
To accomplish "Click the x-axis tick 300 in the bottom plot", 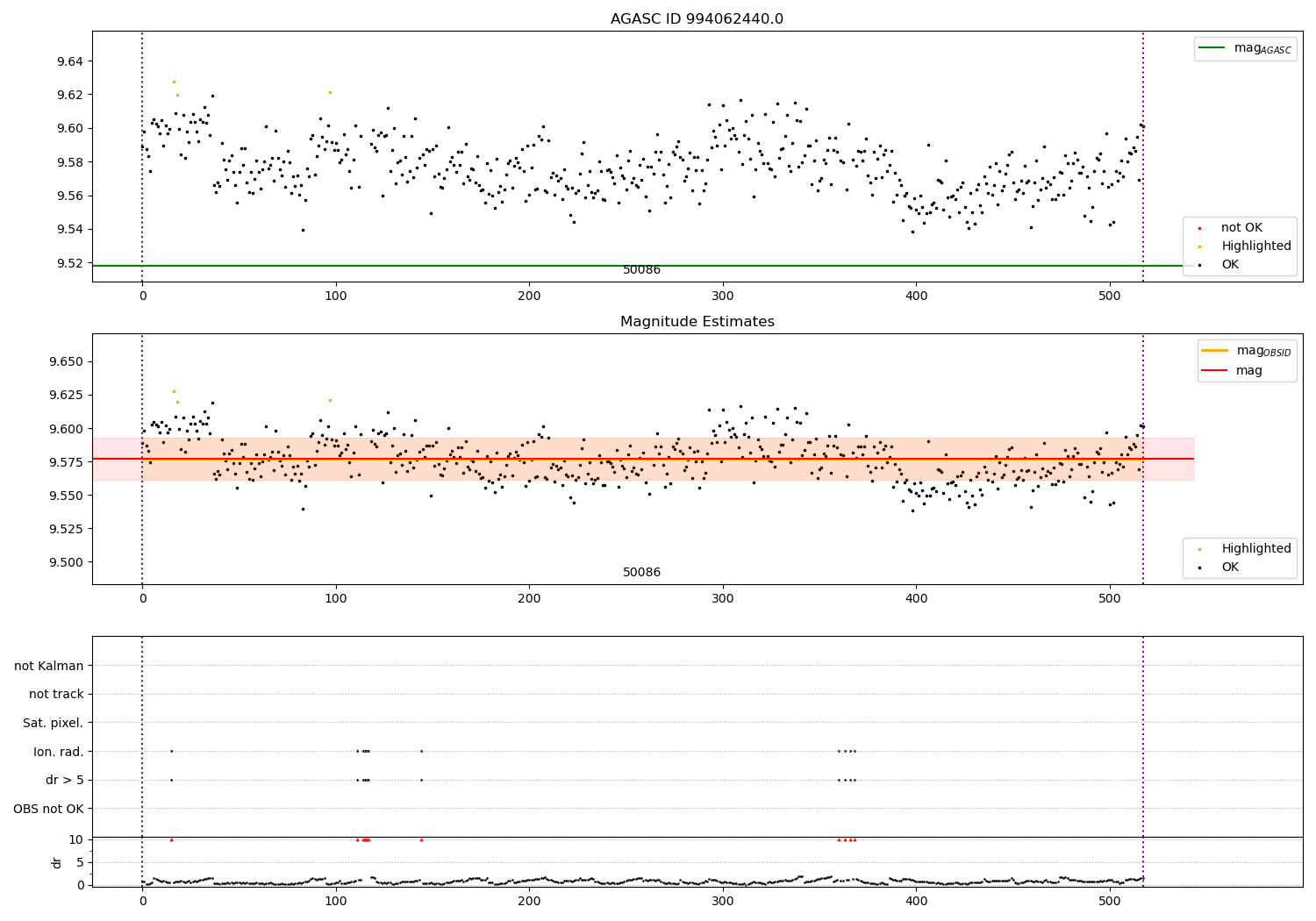I will (x=723, y=901).
